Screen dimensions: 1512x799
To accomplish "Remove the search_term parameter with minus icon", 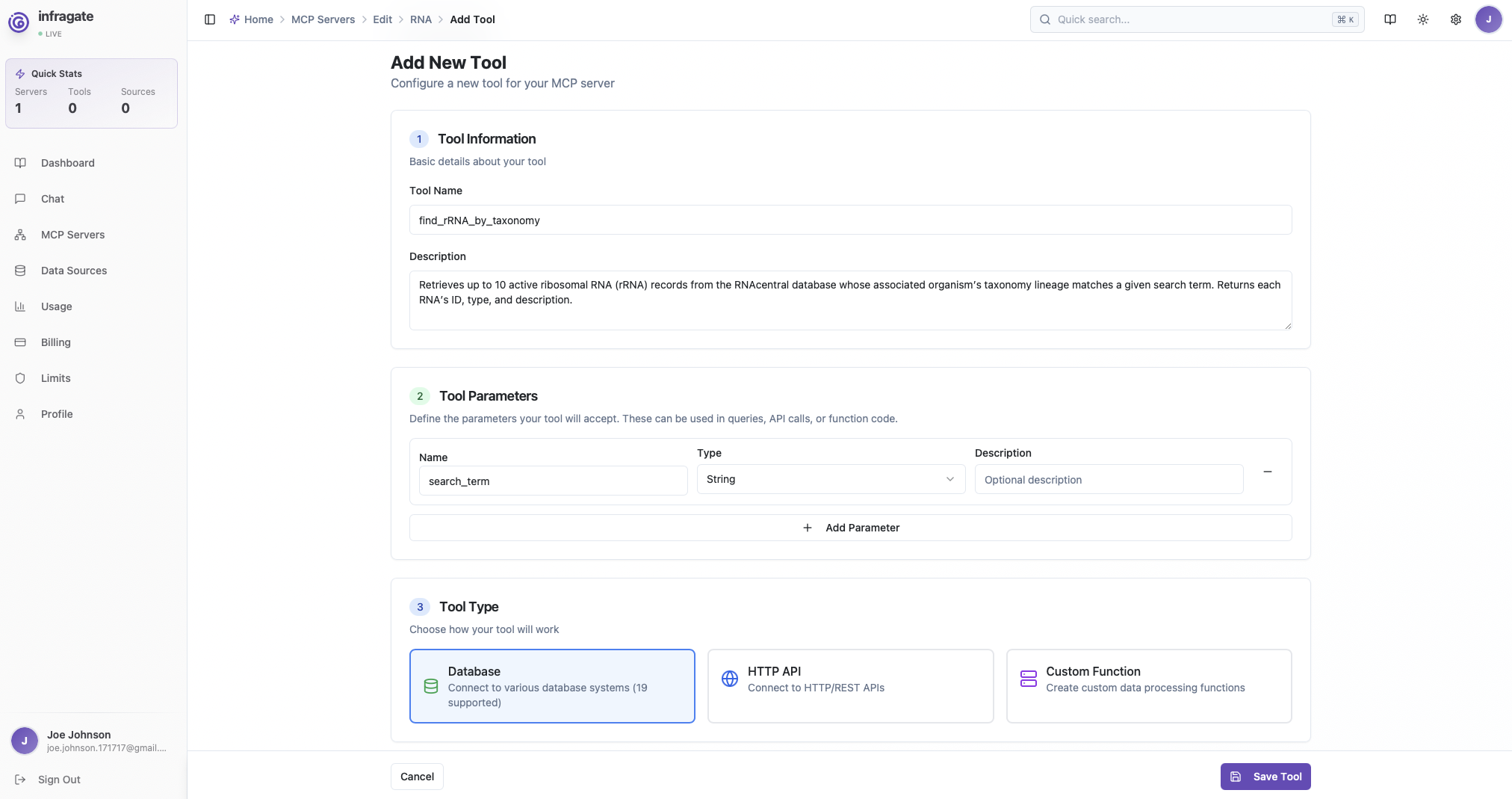I will 1268,472.
